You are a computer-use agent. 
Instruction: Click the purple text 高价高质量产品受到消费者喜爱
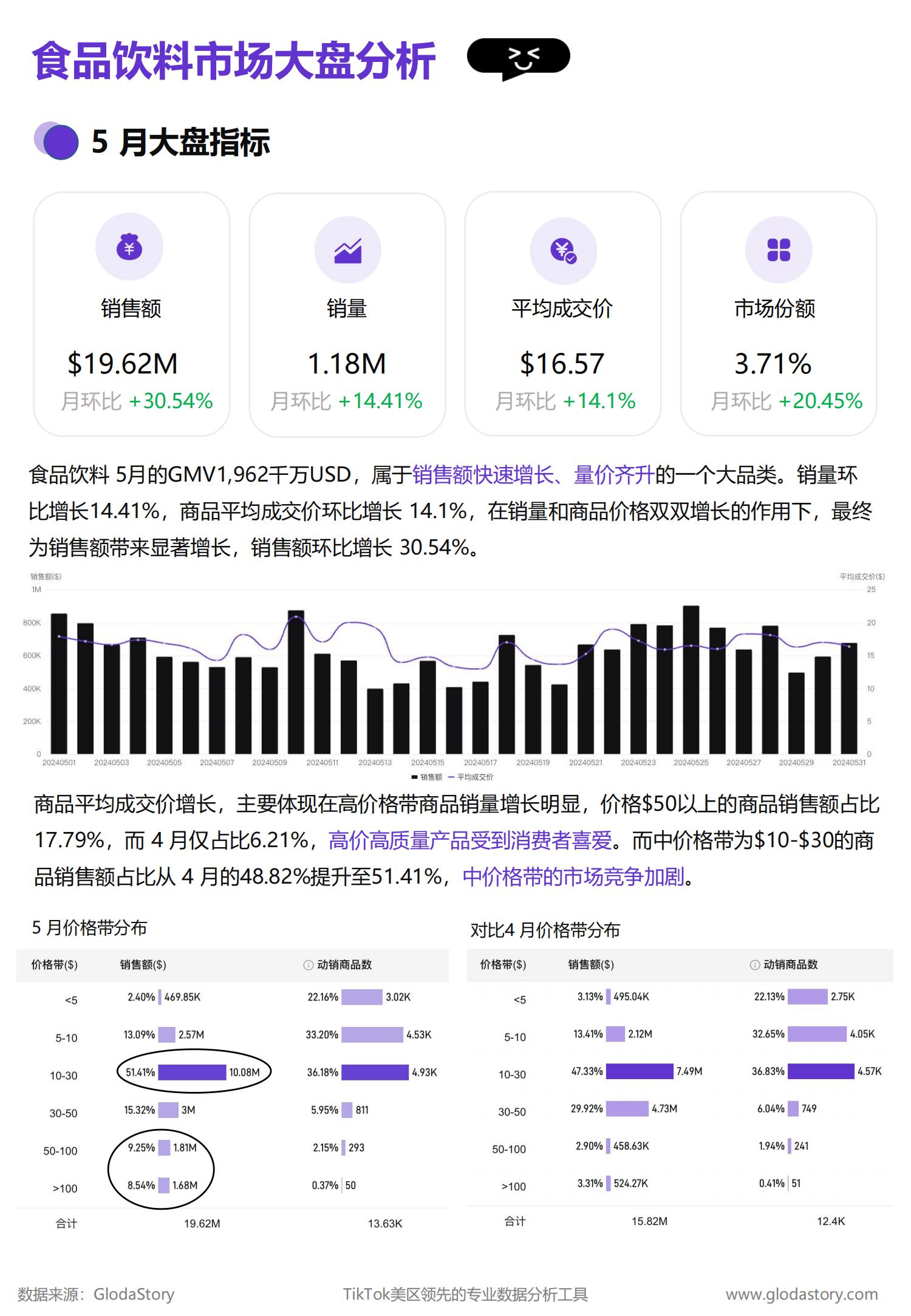[470, 840]
